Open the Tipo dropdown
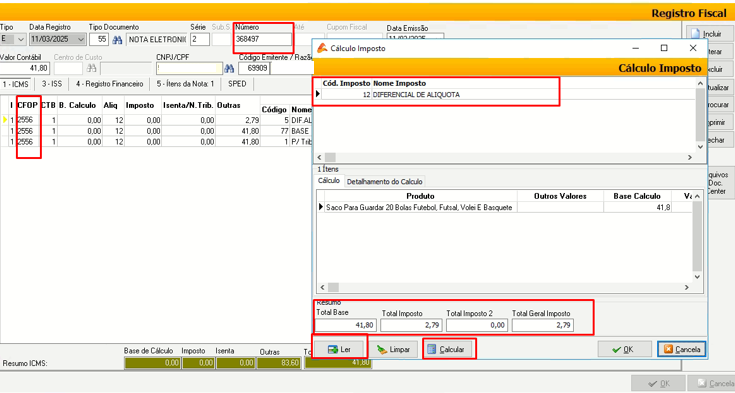This screenshot has height=393, width=735. [21, 39]
